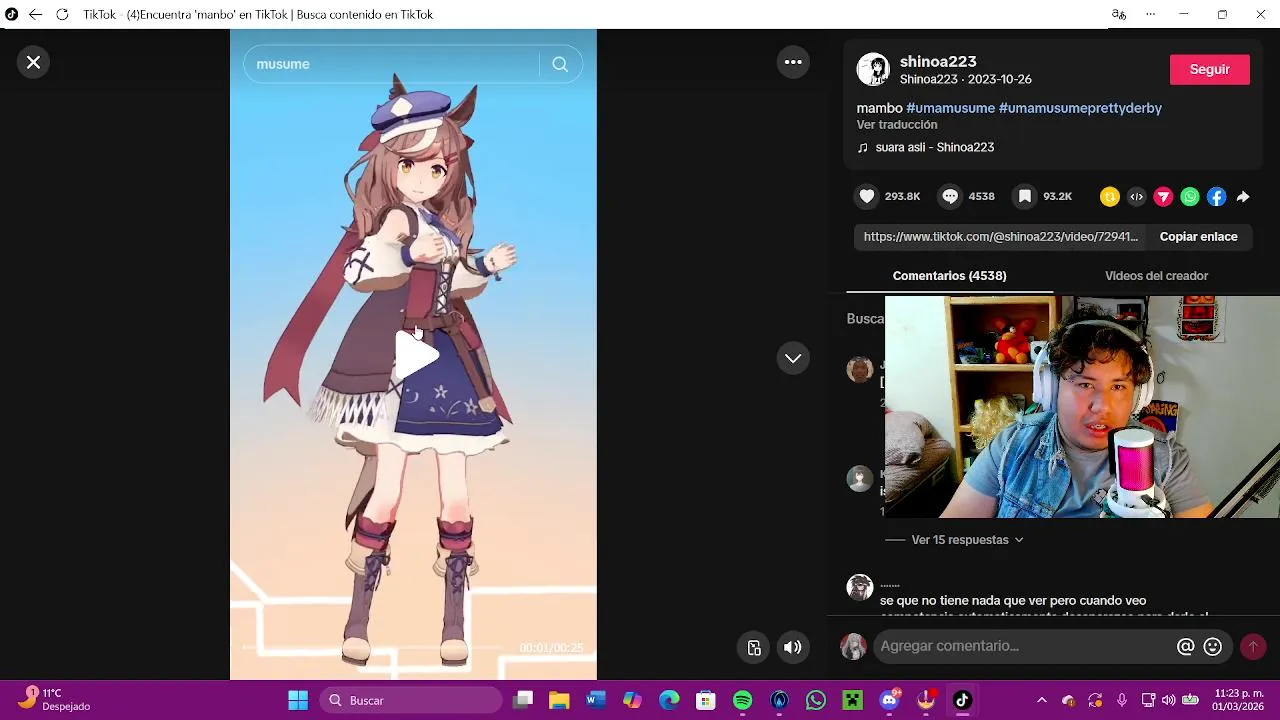The image size is (1280, 720).
Task: Open the weather widget showing 11°C Despejado
Action: point(56,700)
